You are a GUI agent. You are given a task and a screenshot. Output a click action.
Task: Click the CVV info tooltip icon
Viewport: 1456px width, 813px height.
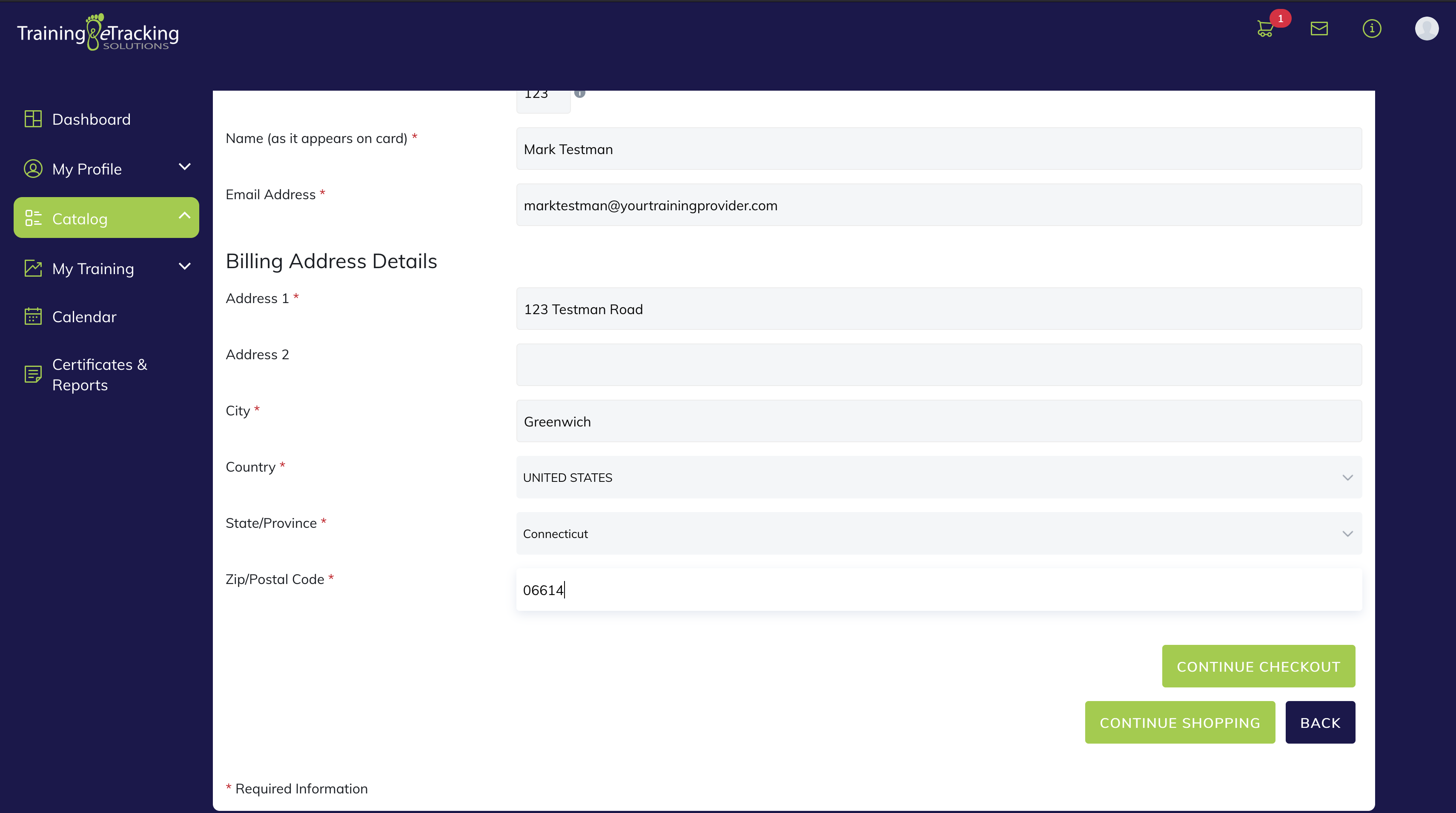(579, 93)
